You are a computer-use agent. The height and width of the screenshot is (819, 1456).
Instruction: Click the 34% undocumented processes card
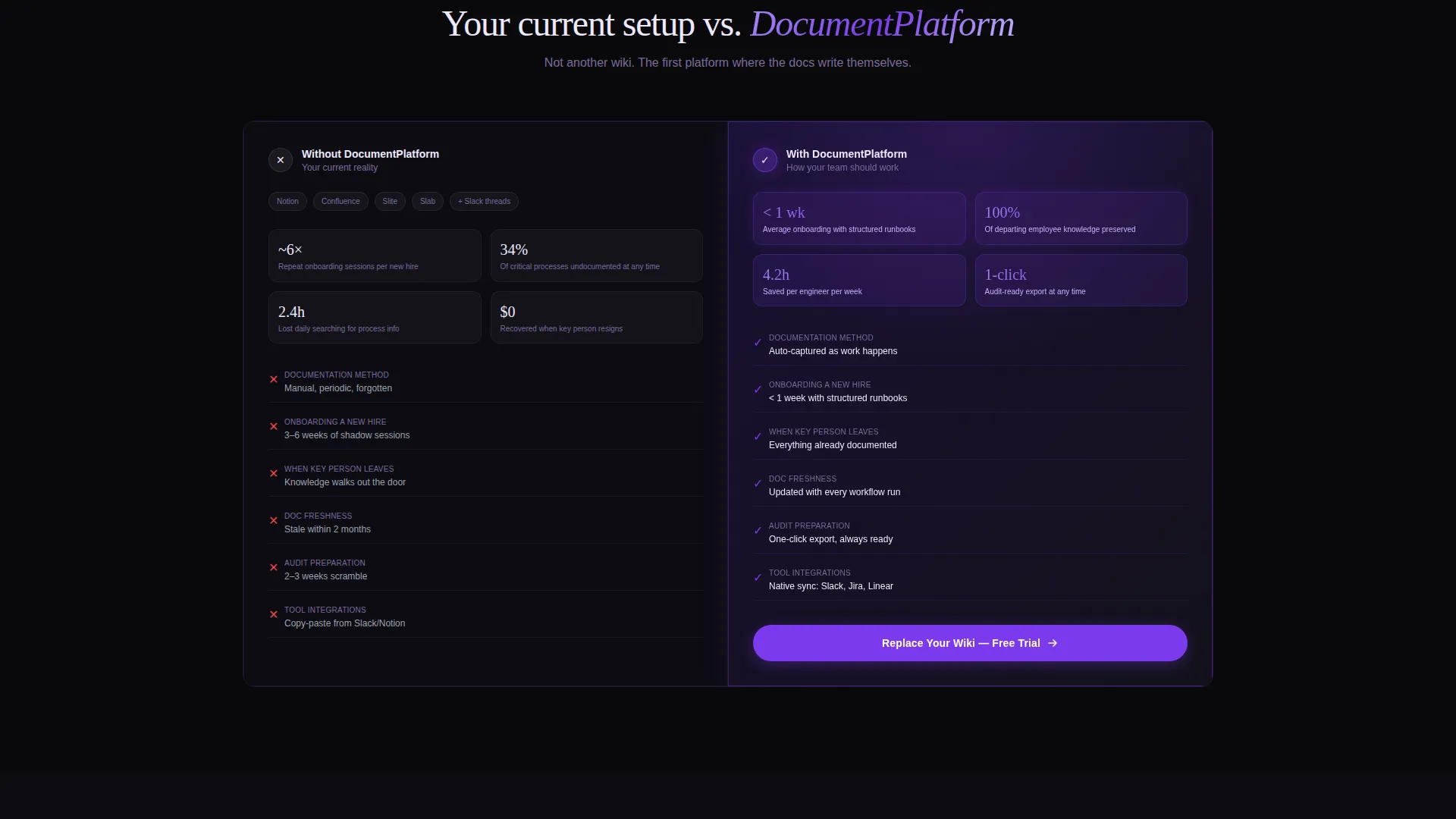(596, 256)
